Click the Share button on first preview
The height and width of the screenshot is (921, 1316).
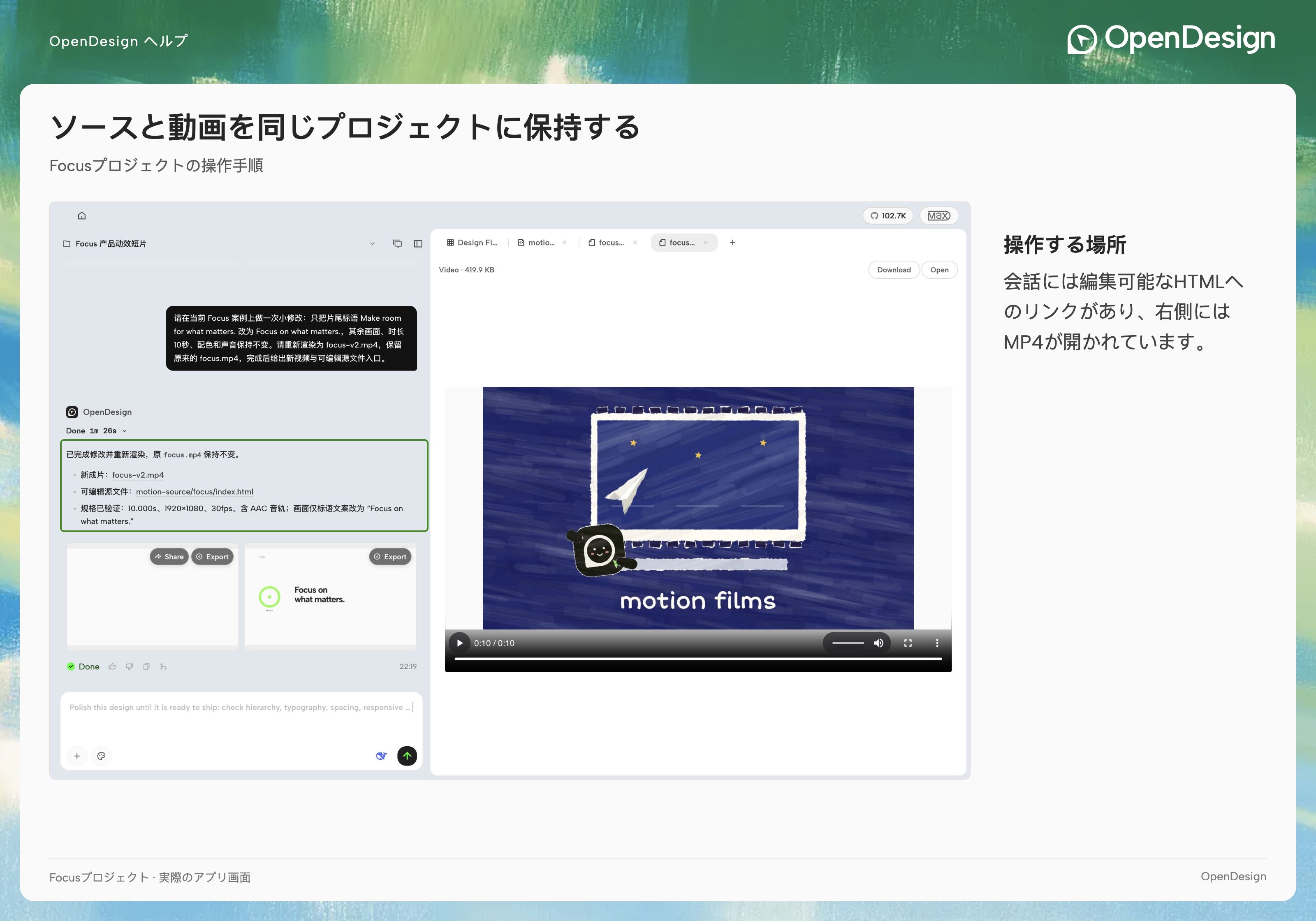point(169,556)
